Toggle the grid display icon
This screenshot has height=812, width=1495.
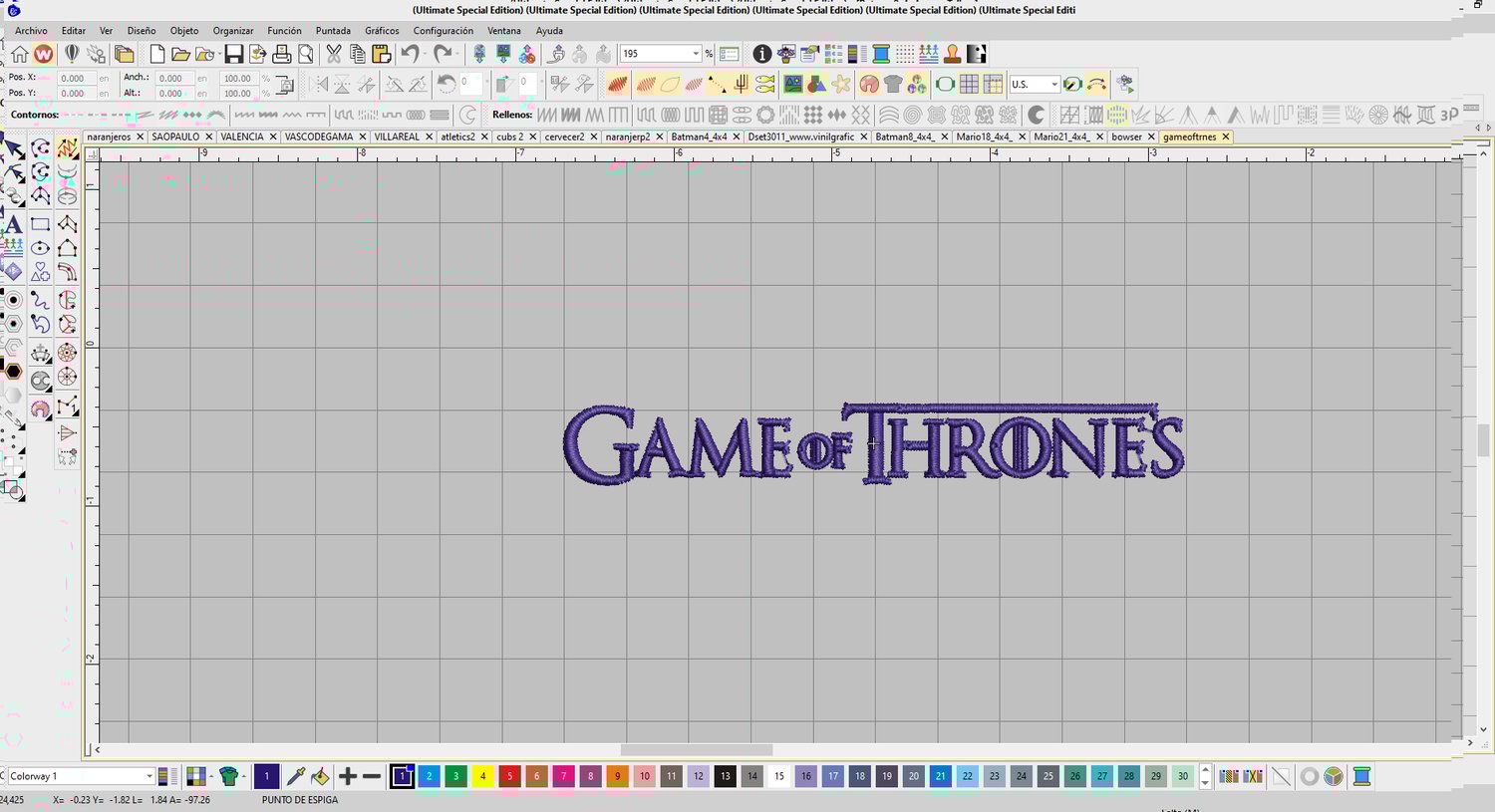[x=969, y=85]
